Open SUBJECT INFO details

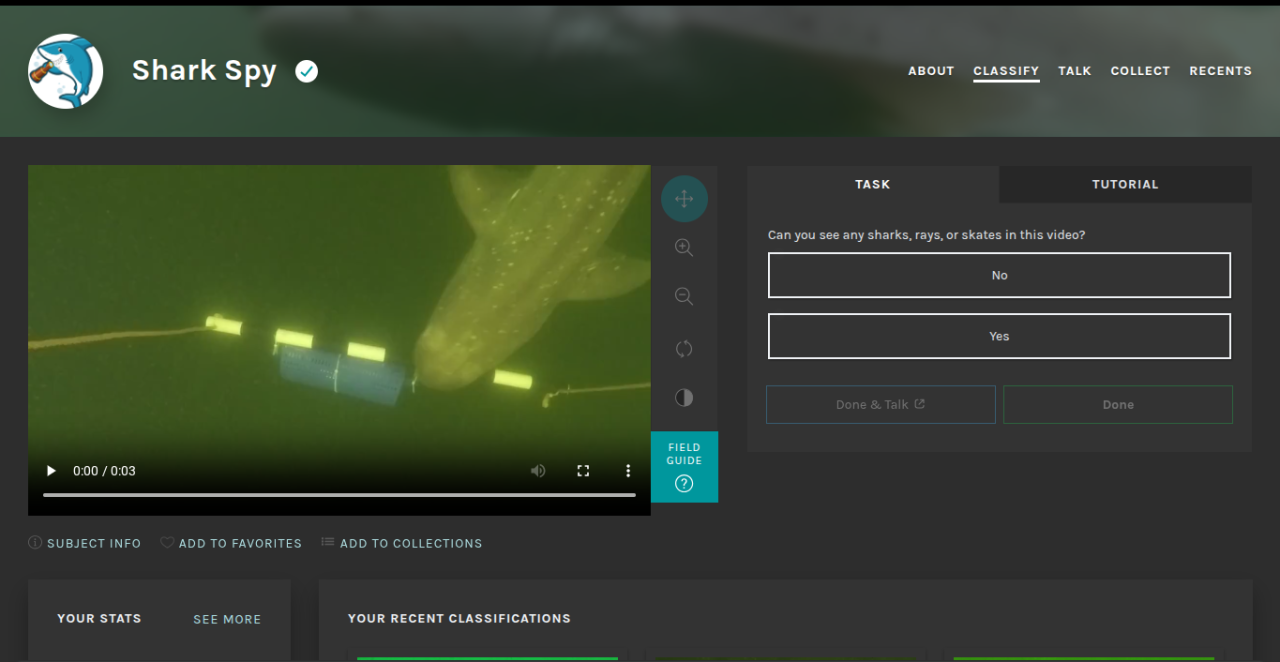tap(85, 543)
